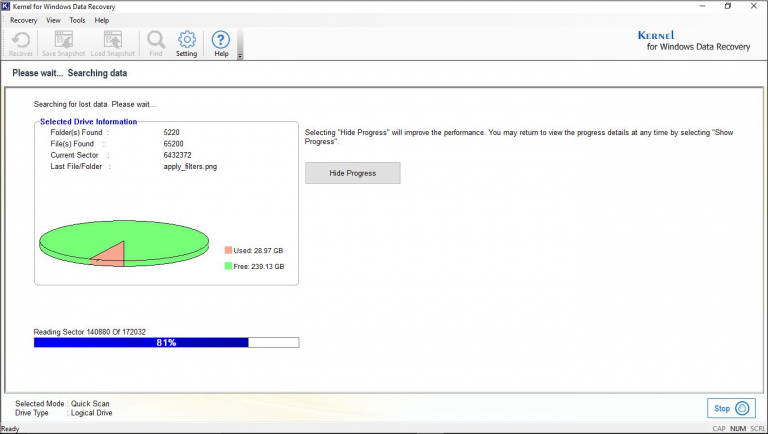Viewport: 768px width, 434px height.
Task: Click the File(s) Found value 65200
Action: [173, 144]
